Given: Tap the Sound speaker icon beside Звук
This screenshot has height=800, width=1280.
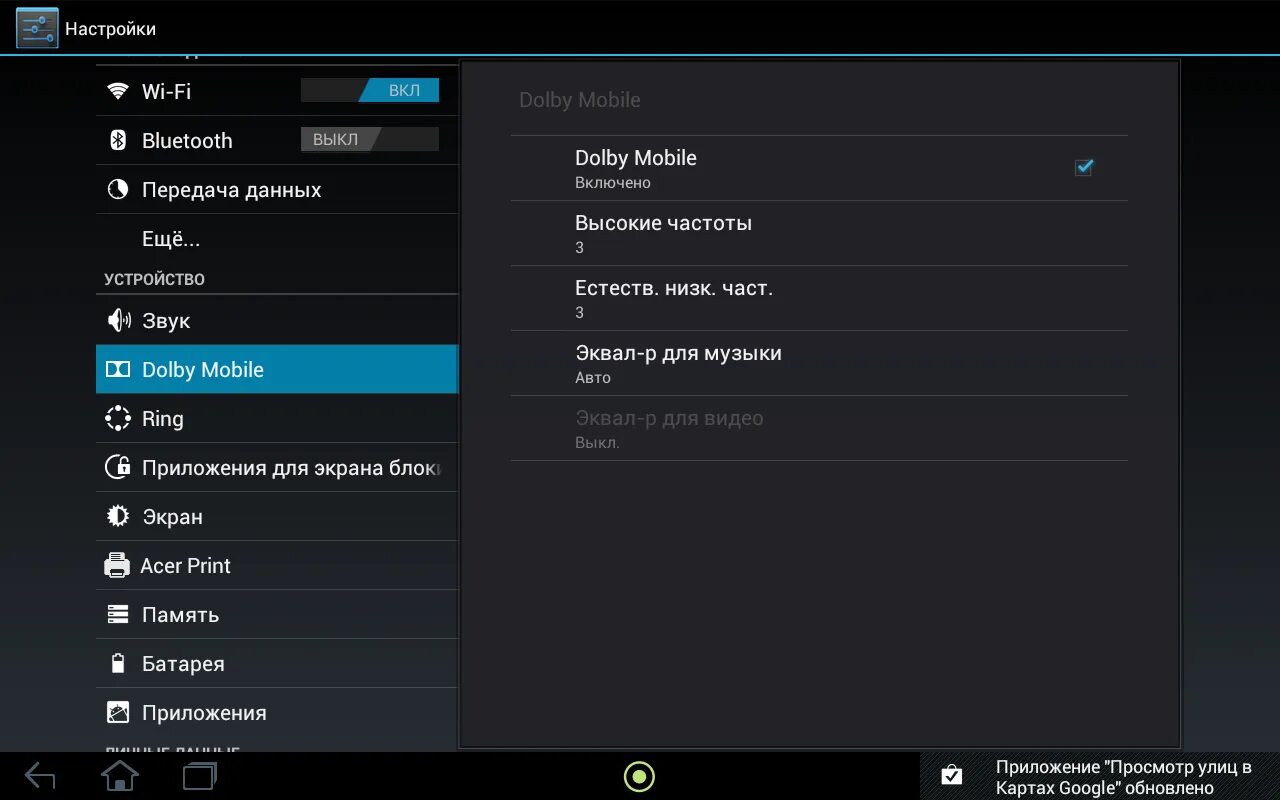Looking at the screenshot, I should (118, 320).
